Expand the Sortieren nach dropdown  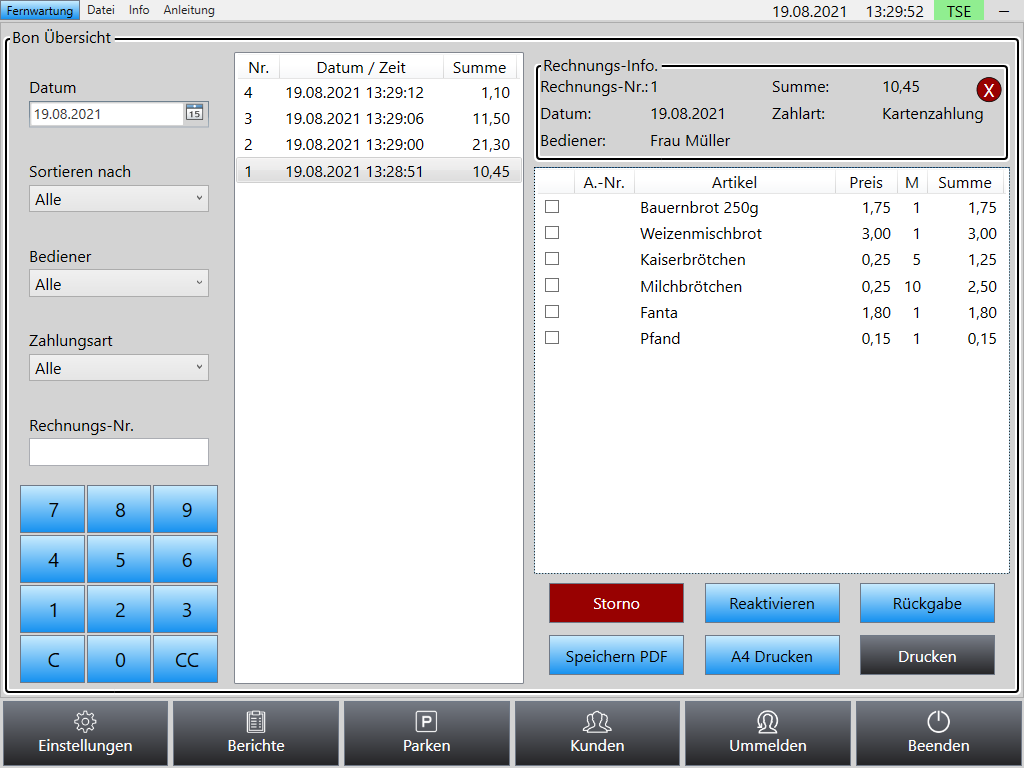pyautogui.click(x=119, y=199)
